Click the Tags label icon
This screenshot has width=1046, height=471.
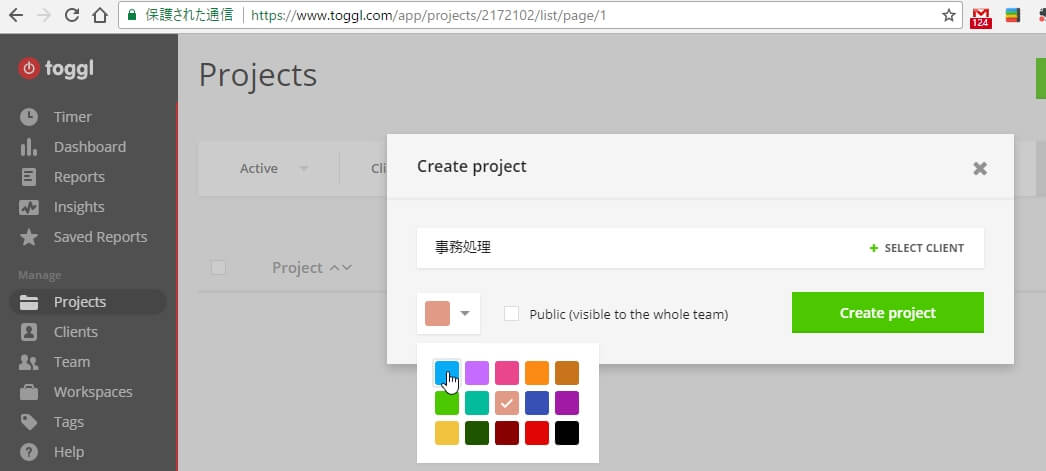coord(29,422)
